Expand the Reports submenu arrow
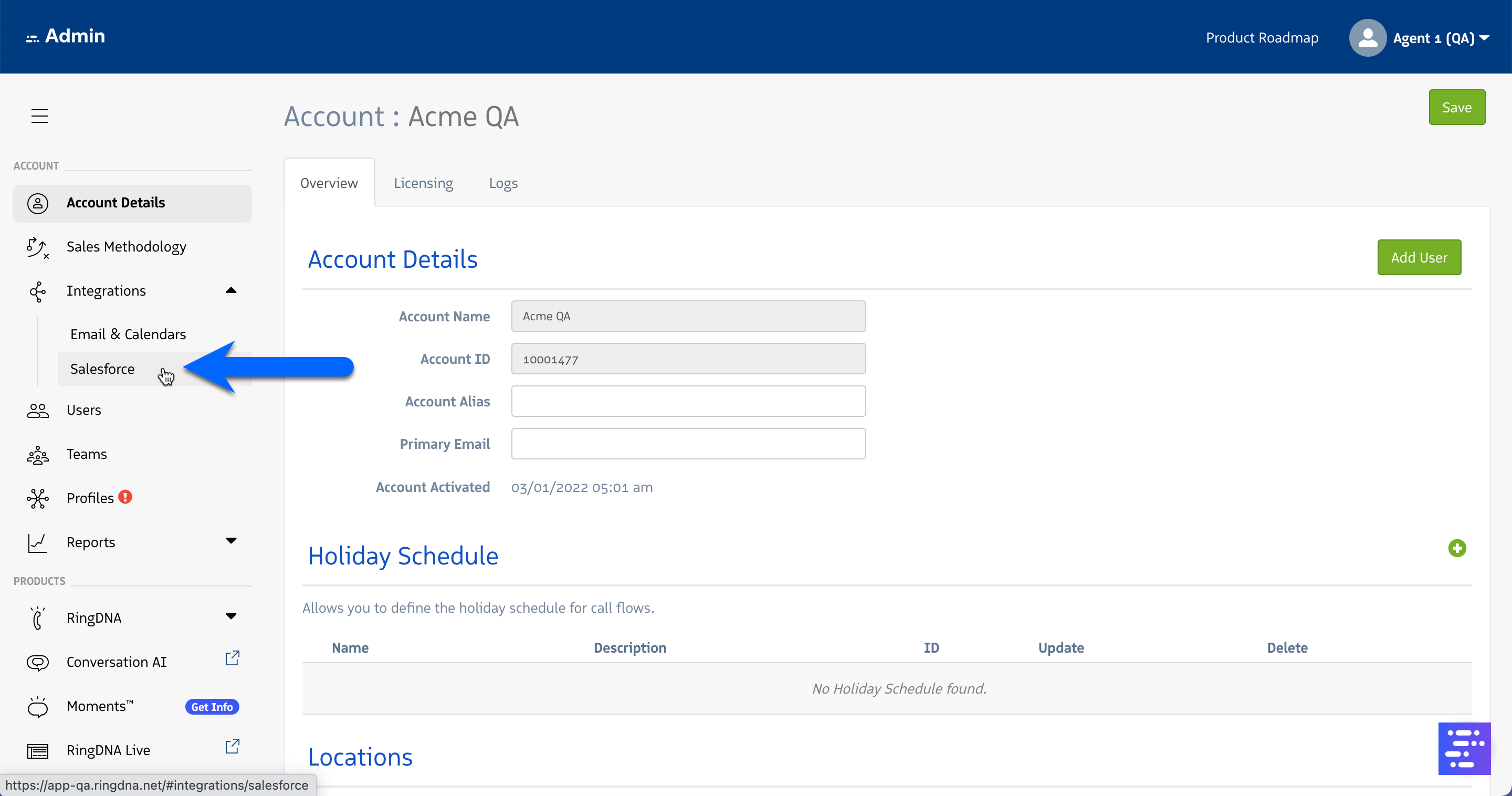The height and width of the screenshot is (796, 1512). tap(230, 541)
